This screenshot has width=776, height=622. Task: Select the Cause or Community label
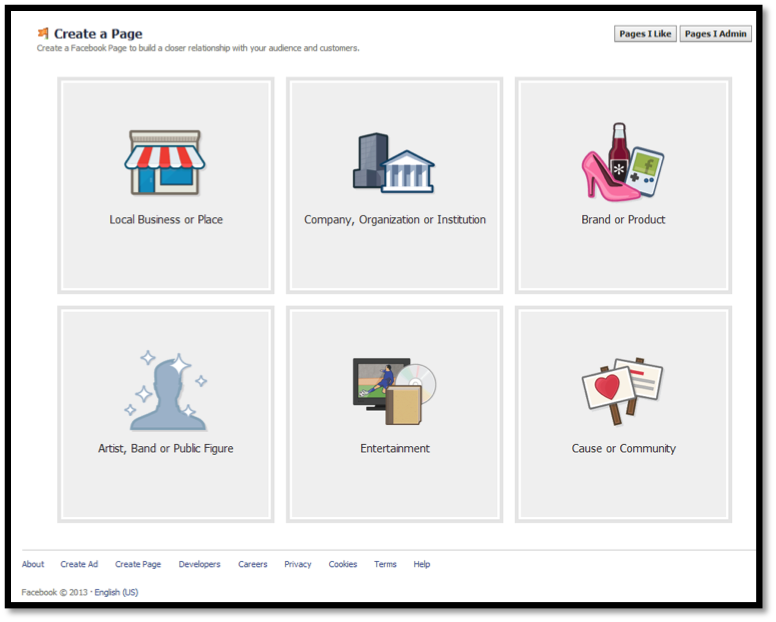624,448
